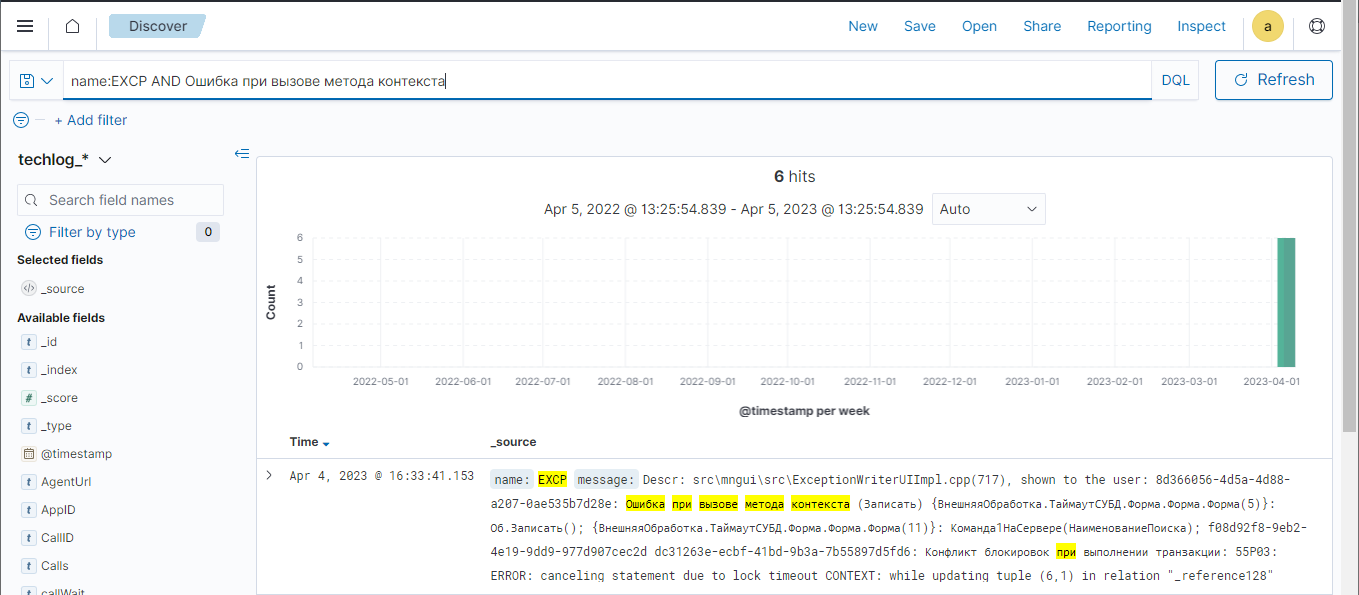Open the hamburger navigation menu
The width and height of the screenshot is (1359, 595).
point(25,27)
